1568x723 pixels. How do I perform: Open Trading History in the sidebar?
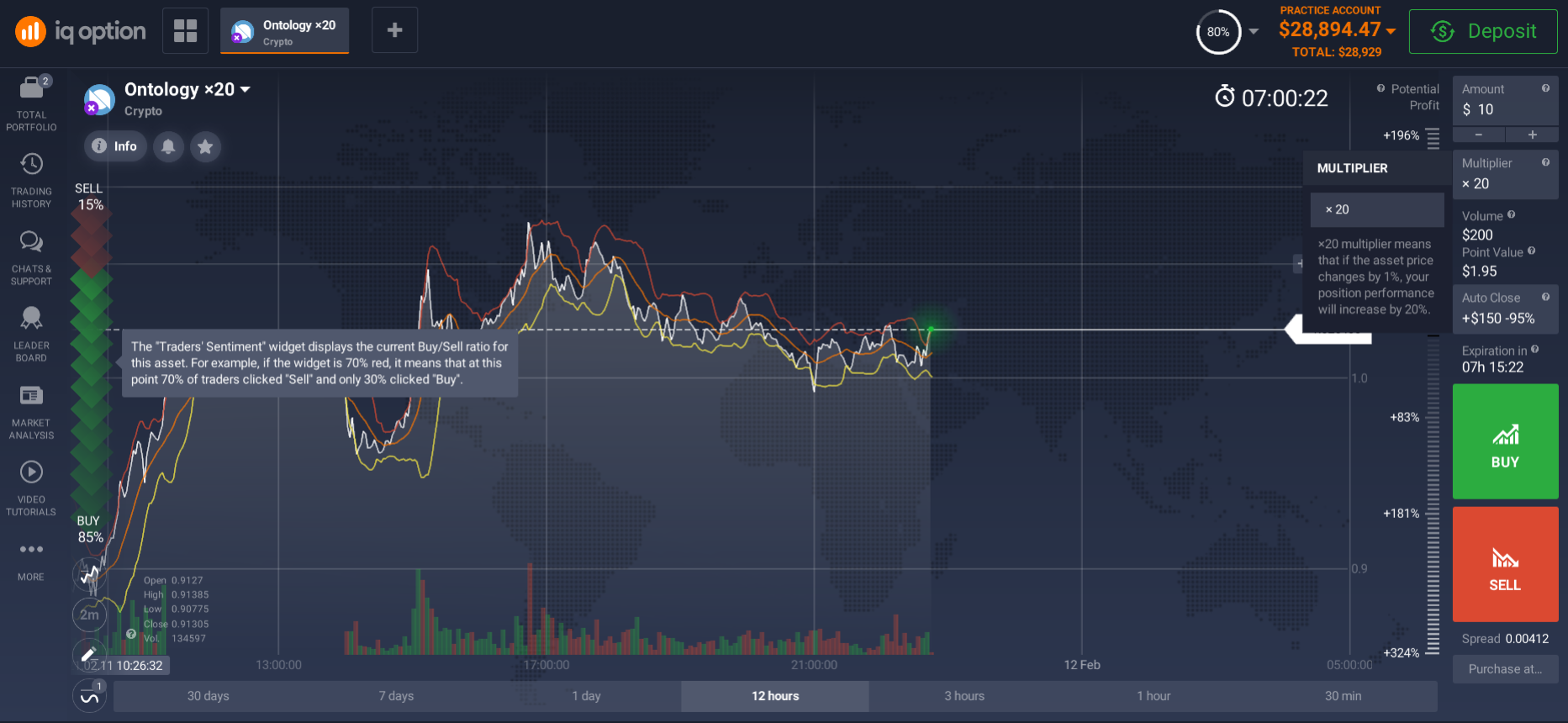pos(31,181)
